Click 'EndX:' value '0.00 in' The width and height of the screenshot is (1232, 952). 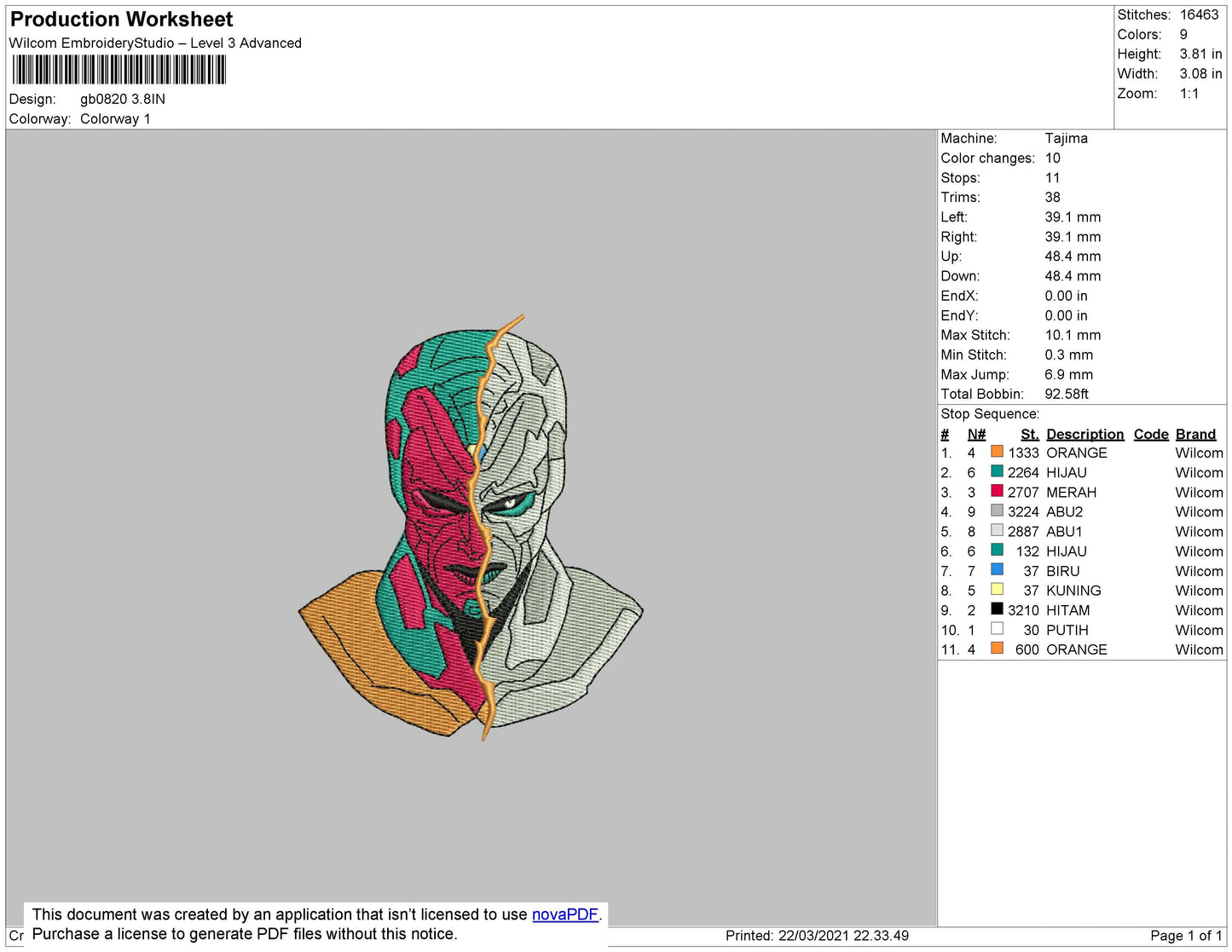tap(1066, 295)
